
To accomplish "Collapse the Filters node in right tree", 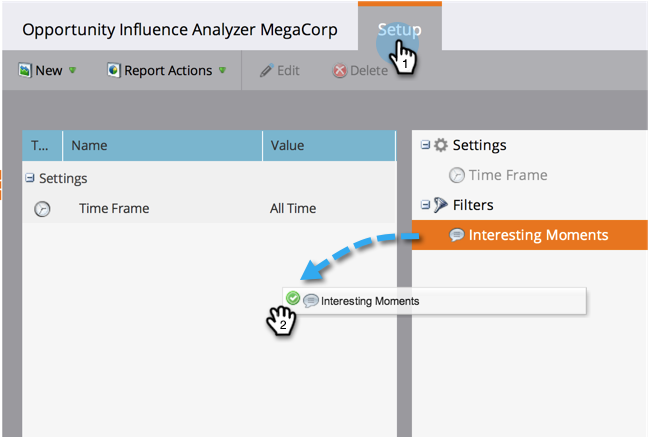I will coord(425,205).
